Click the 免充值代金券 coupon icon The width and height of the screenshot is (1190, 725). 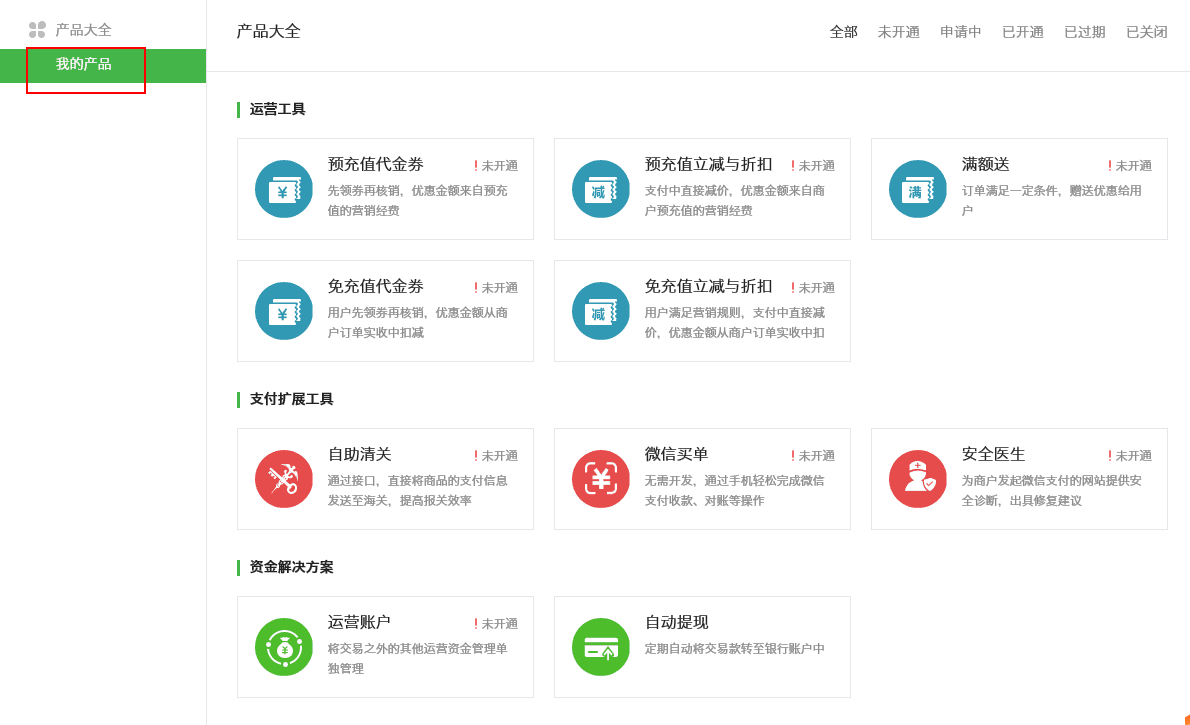tap(284, 311)
